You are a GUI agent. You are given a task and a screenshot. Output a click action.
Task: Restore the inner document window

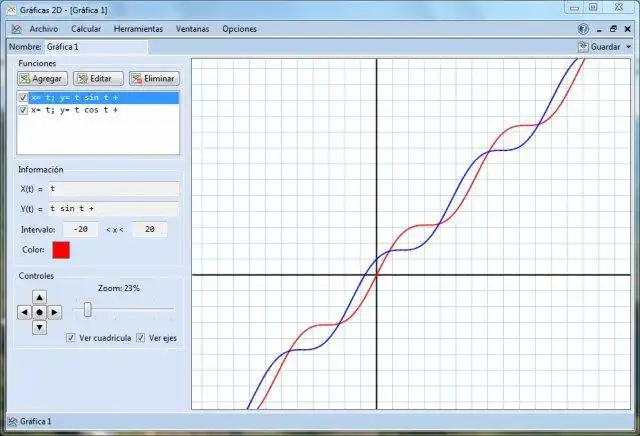pyautogui.click(x=613, y=29)
